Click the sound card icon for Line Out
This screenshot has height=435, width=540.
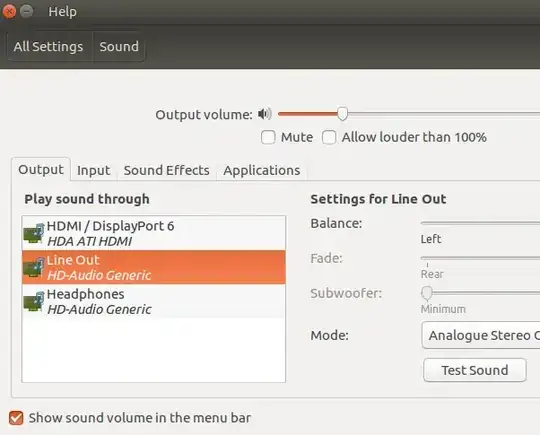[34, 267]
